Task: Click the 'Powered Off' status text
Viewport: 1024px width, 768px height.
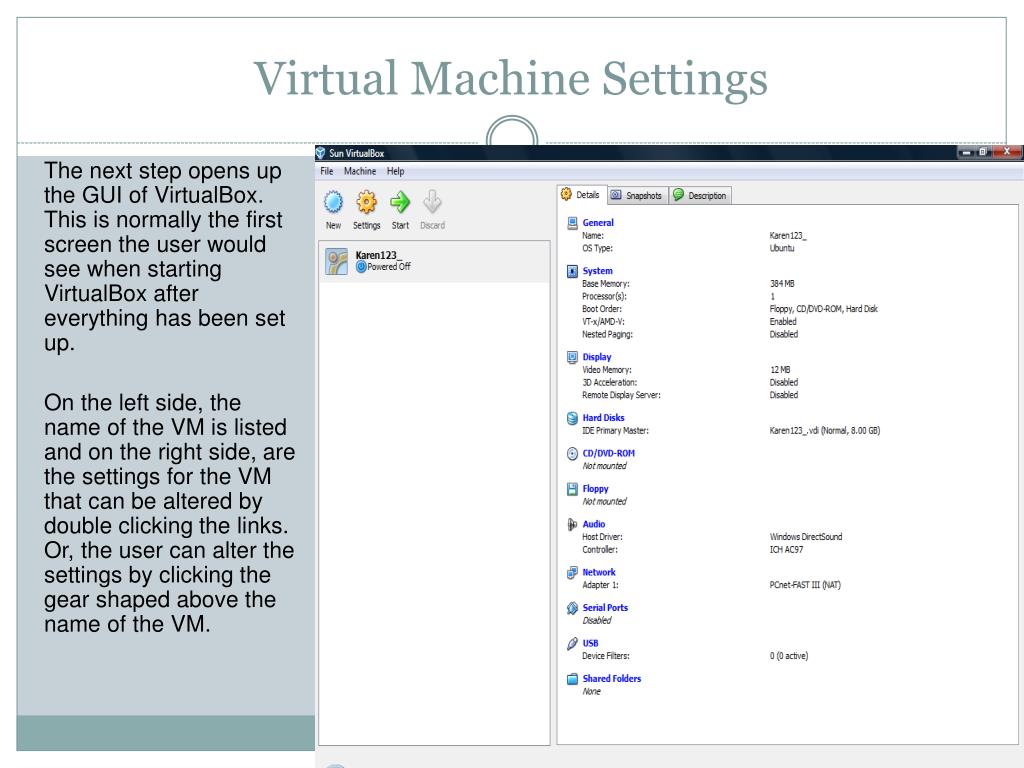Action: coord(389,266)
